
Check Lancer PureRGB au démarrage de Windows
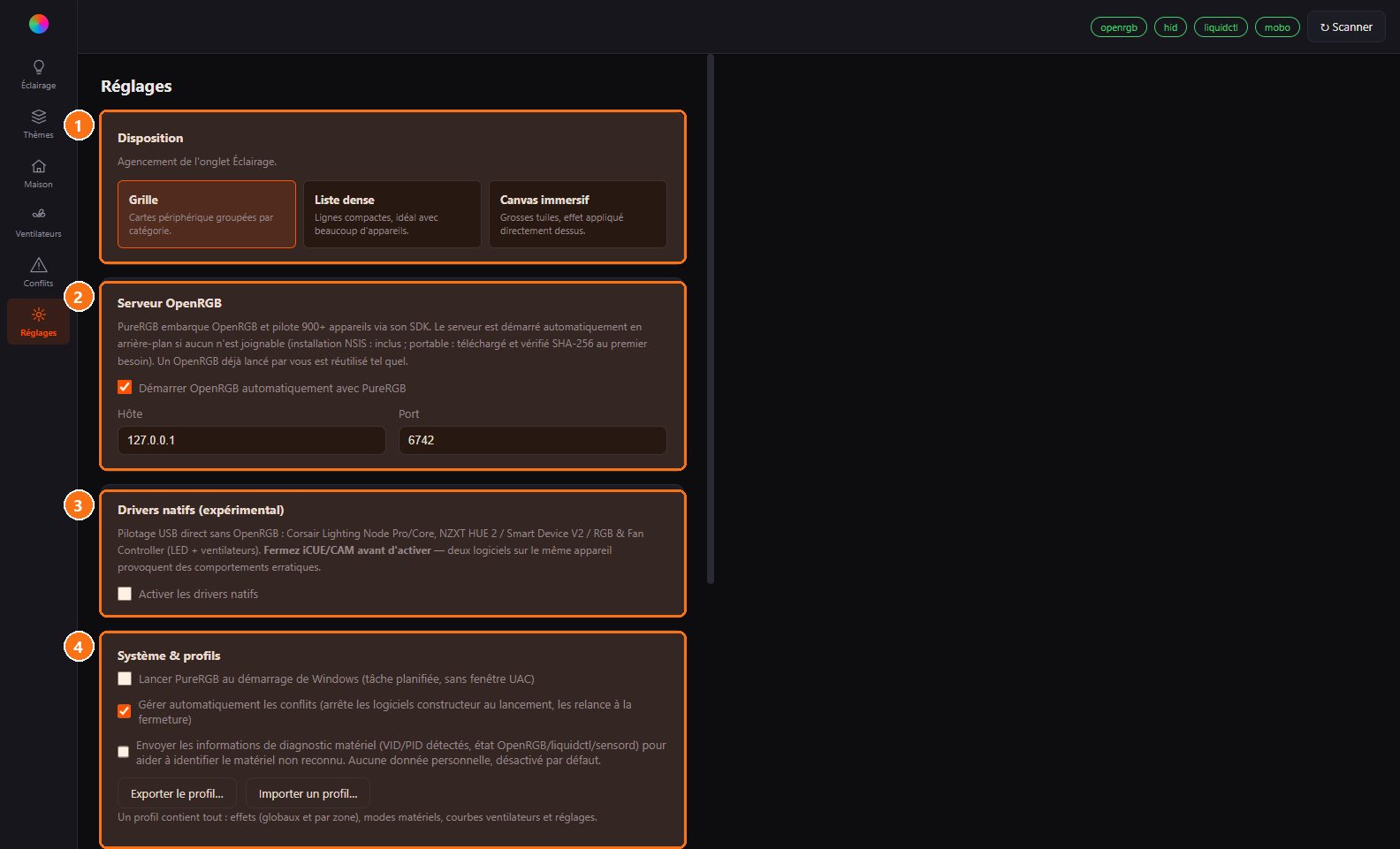pos(125,678)
